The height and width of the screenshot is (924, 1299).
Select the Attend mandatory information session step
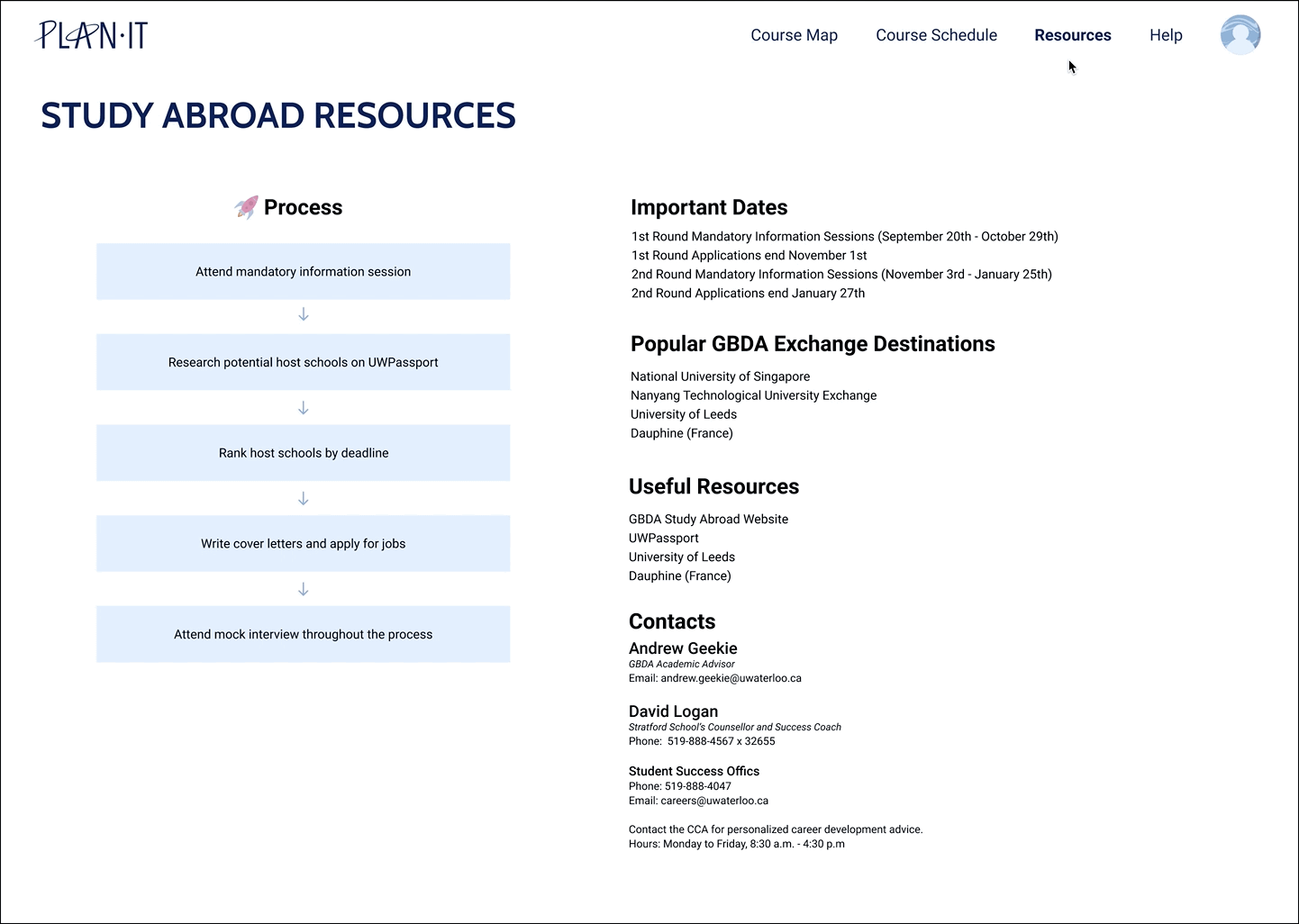point(303,271)
